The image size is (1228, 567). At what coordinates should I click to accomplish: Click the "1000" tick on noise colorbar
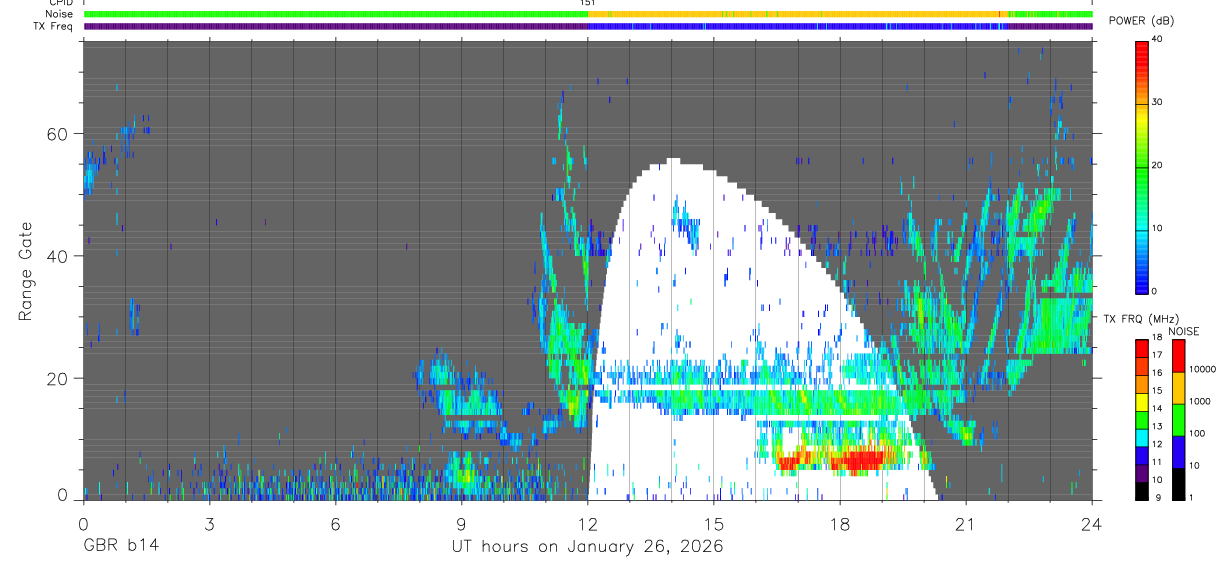[1200, 402]
